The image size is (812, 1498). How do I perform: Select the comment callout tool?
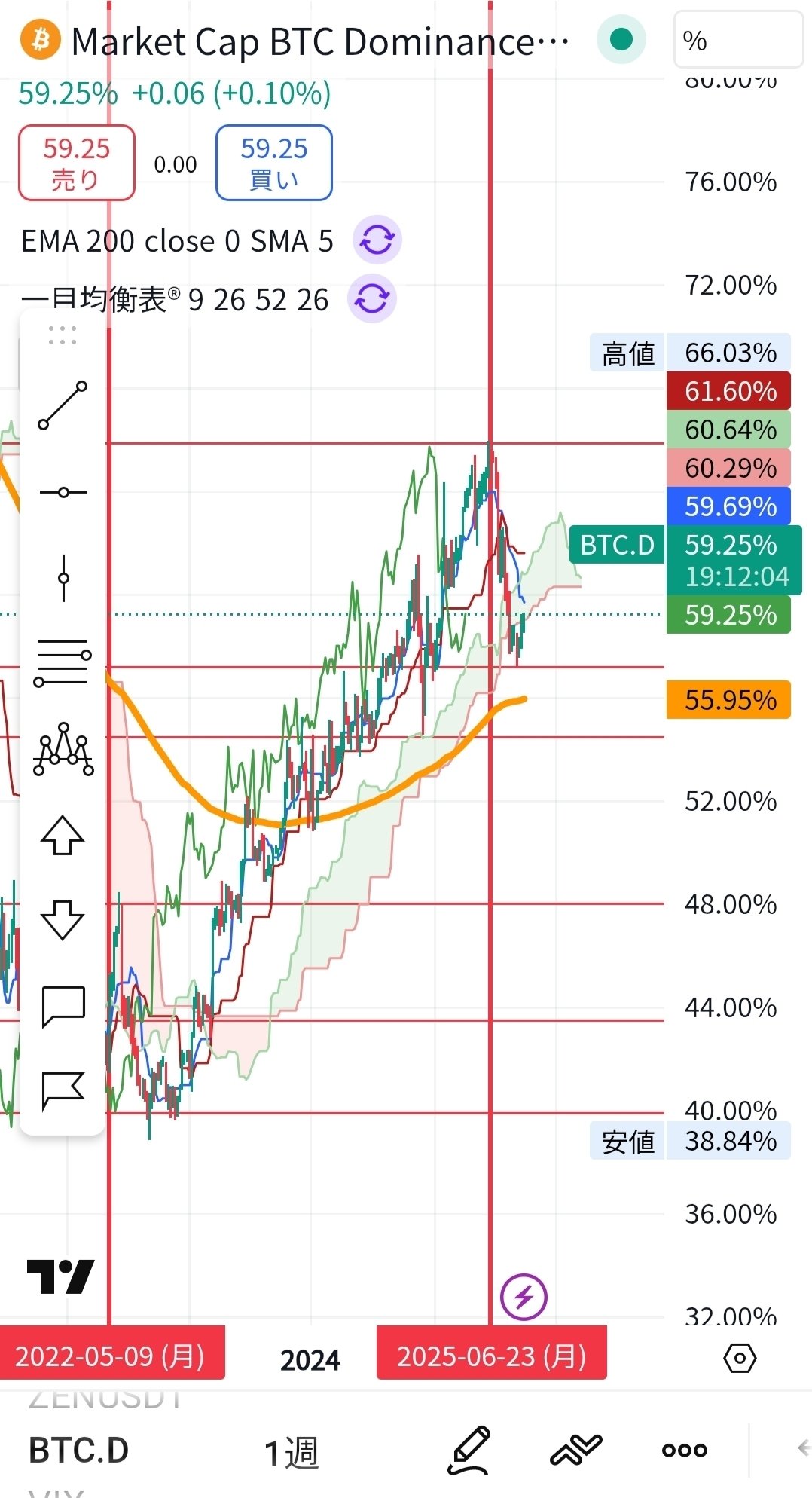point(63,1006)
